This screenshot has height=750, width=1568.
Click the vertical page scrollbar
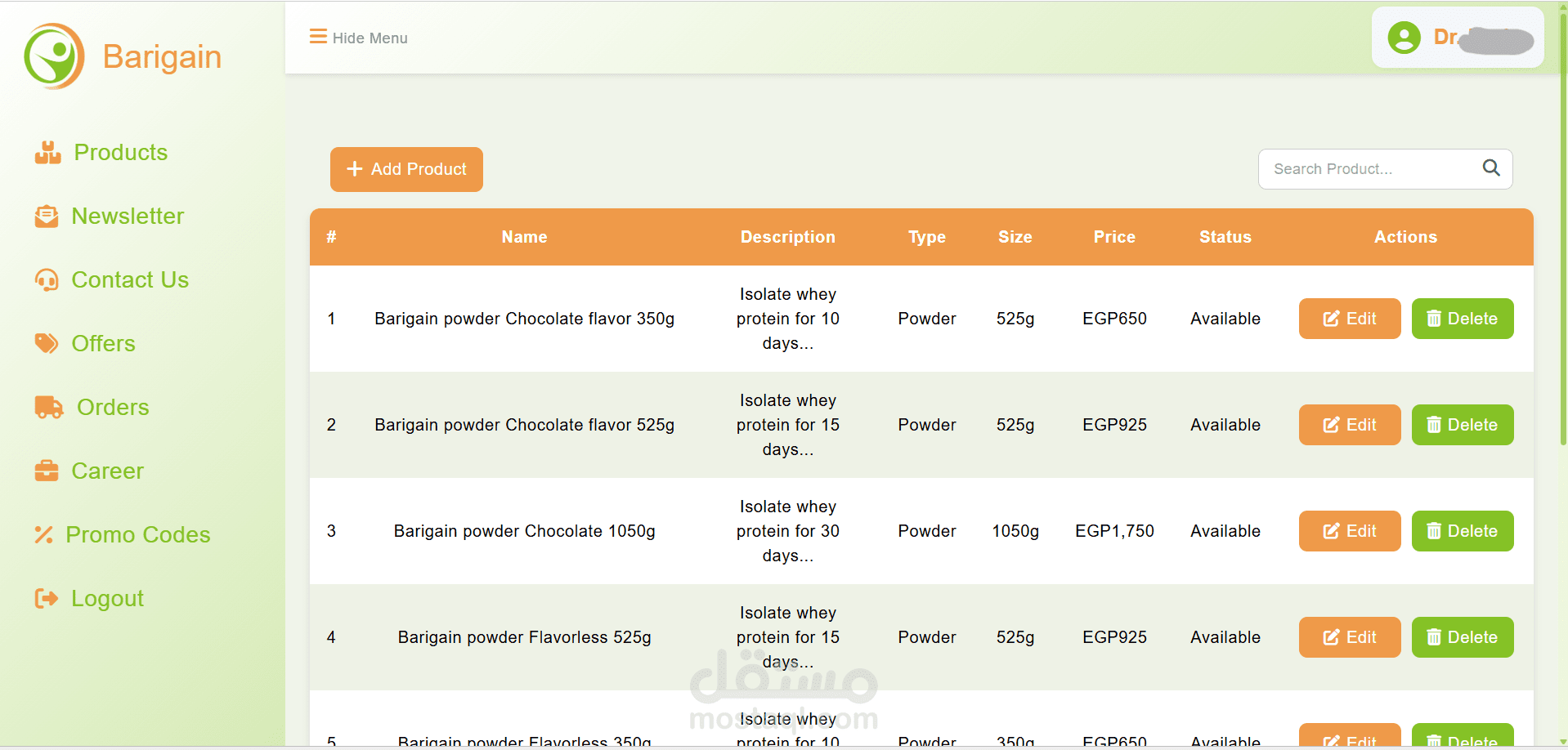pyautogui.click(x=1563, y=229)
